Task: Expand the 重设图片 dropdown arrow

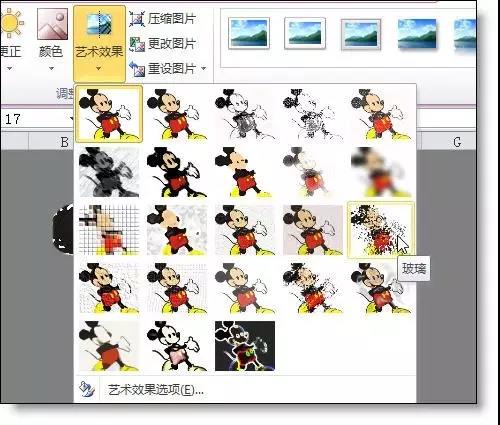Action: click(x=203, y=69)
